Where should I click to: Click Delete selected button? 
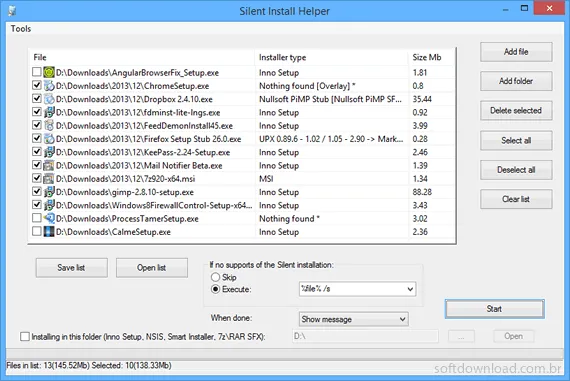(516, 111)
